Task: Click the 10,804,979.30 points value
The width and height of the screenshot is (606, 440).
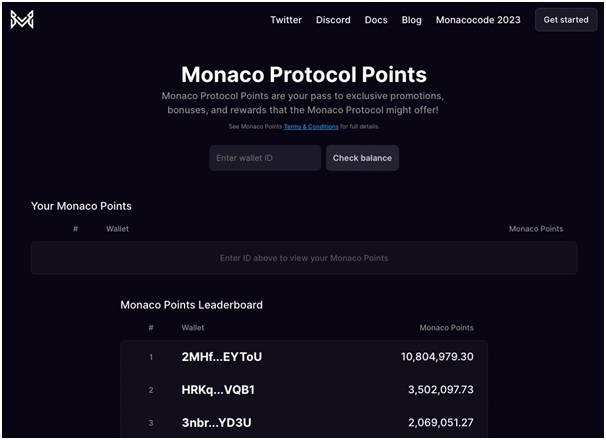Action: (437, 356)
